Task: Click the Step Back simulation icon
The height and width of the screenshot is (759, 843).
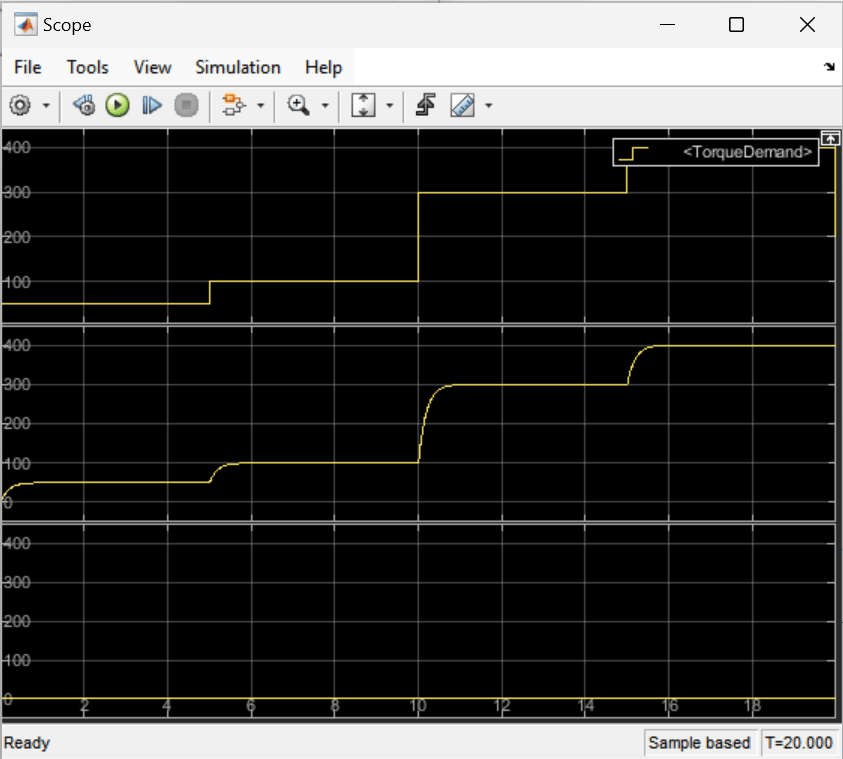Action: click(x=85, y=105)
